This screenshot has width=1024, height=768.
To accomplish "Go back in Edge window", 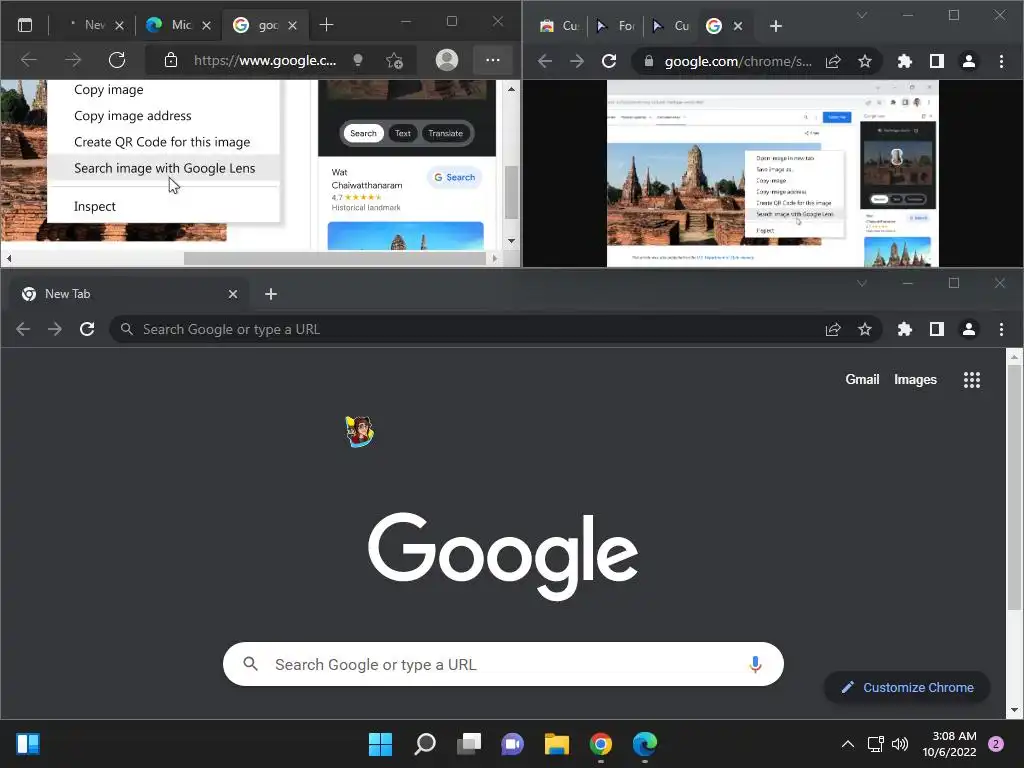I will click(x=29, y=60).
